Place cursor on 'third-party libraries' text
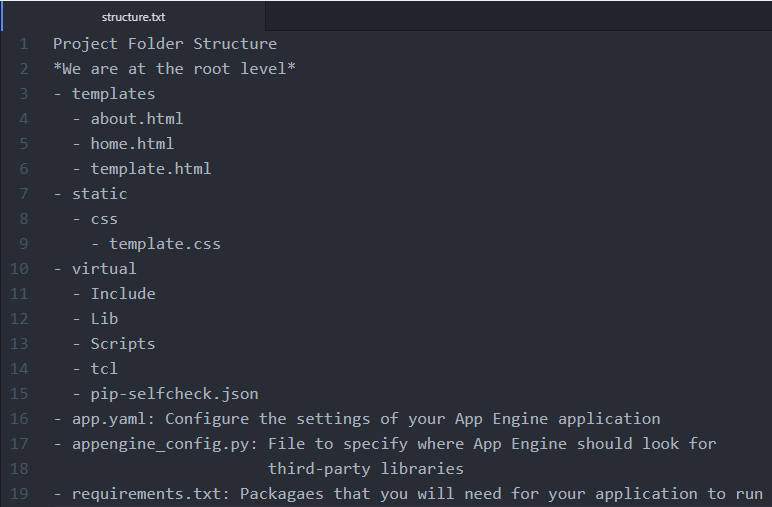 click(x=365, y=469)
